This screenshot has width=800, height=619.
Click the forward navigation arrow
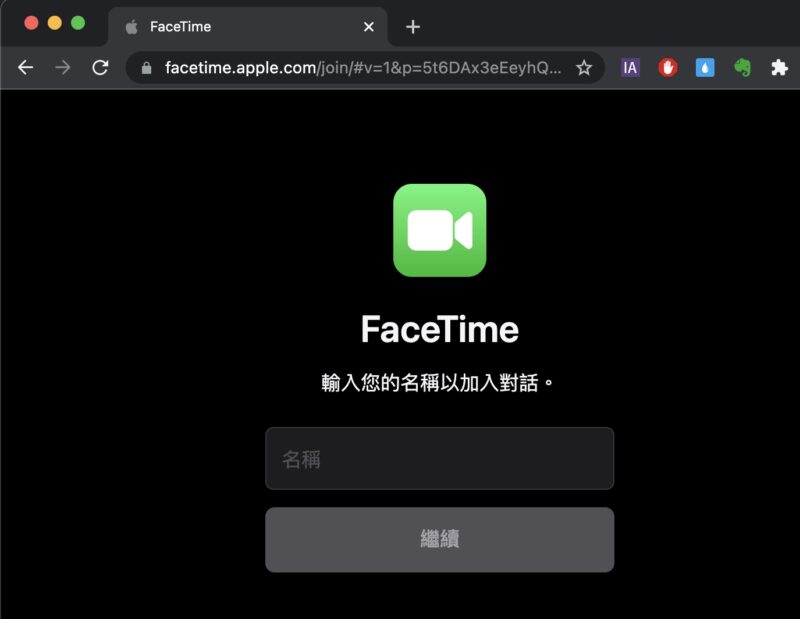[62, 68]
